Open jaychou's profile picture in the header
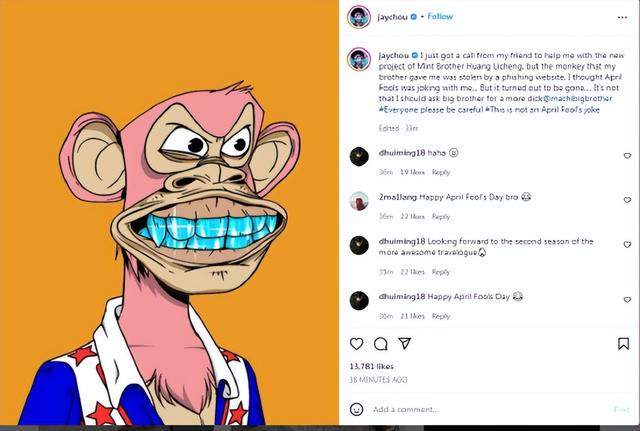 [x=359, y=17]
